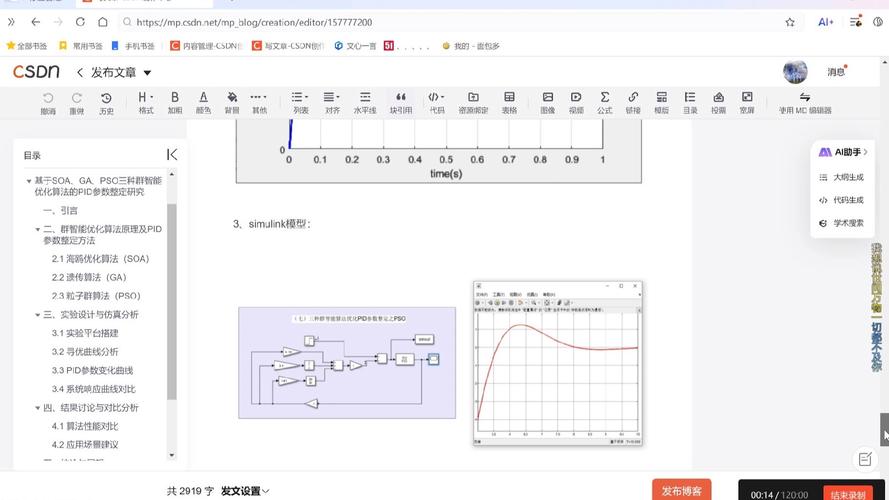Screen dimensions: 889x500
Task: Jump to 2.3 粒子群算法 (PSO)
Action: pos(96,296)
